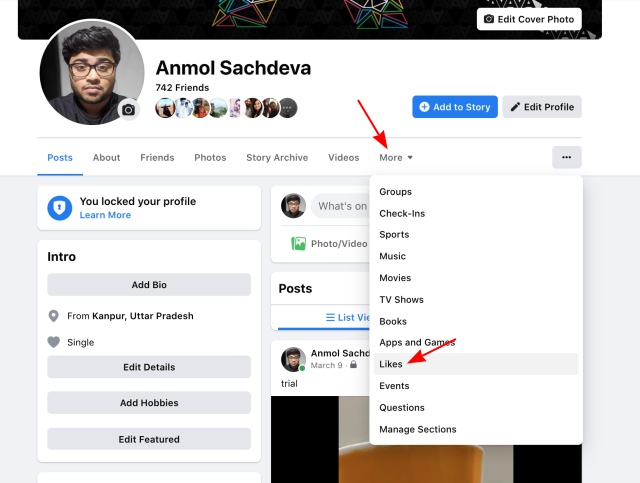Switch to the Videos tab
The image size is (640, 483).
[x=344, y=158]
